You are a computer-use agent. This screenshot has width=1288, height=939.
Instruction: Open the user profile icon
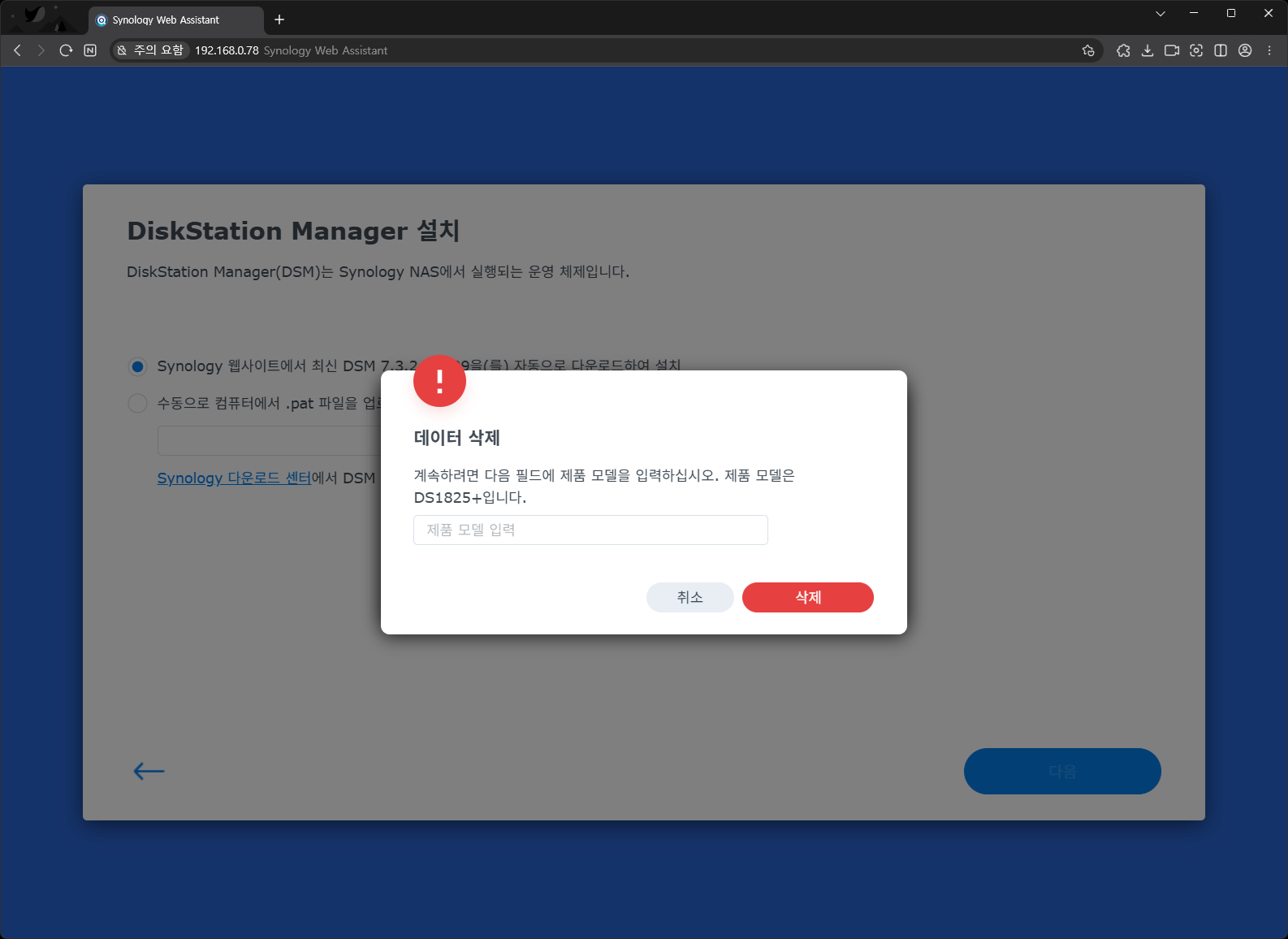1245,50
